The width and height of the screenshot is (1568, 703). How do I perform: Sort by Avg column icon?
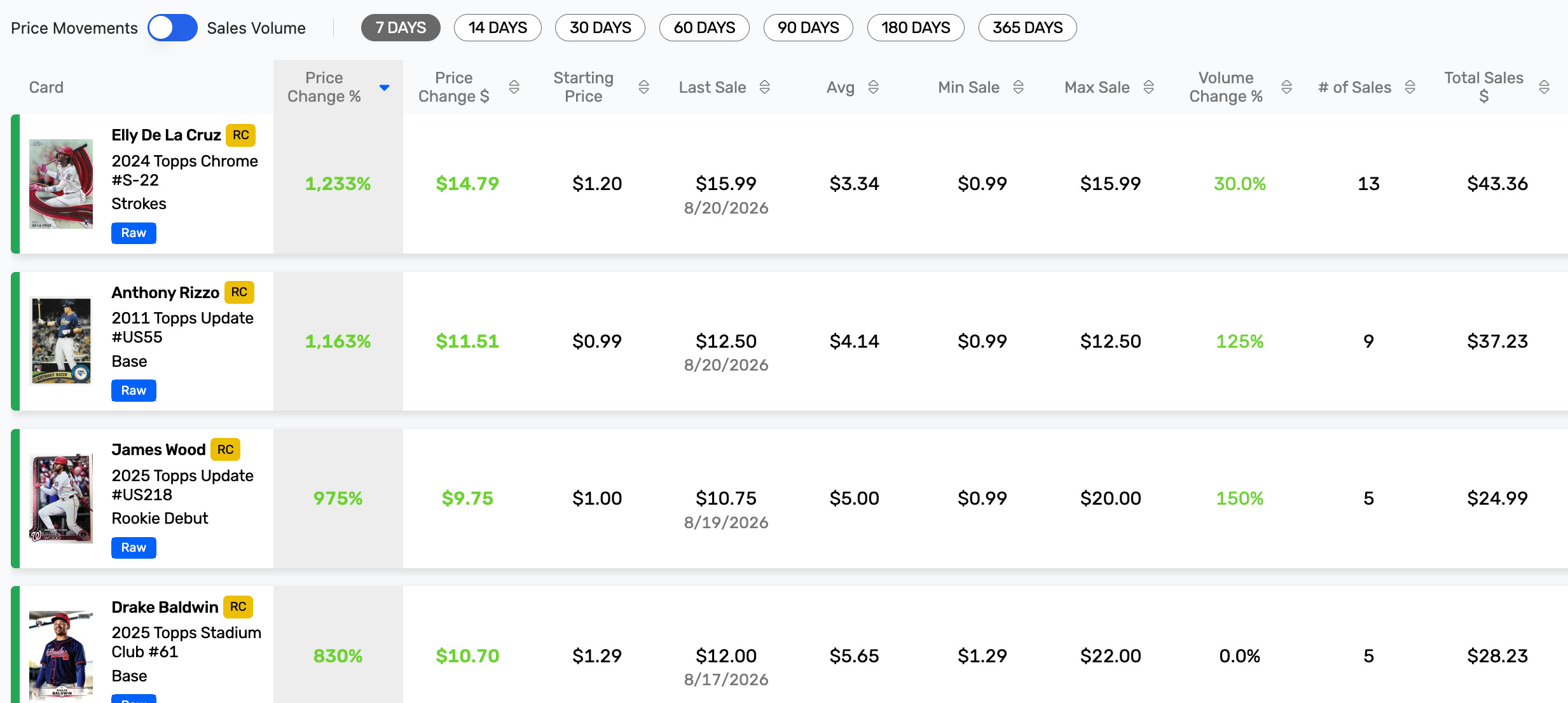873,87
